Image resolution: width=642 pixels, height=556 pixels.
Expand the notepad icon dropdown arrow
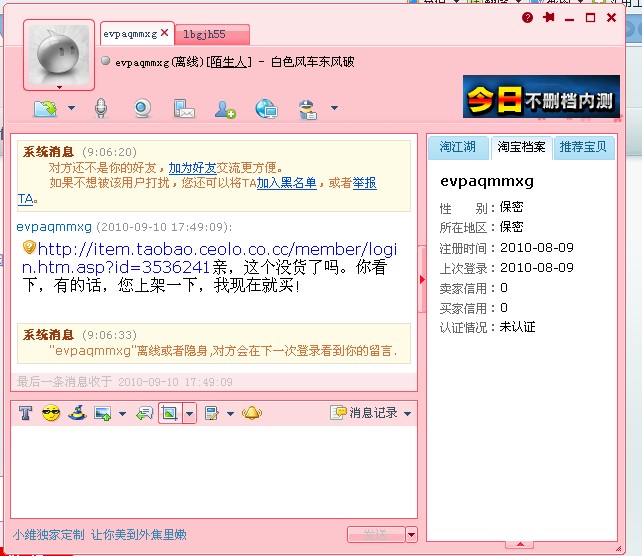(x=231, y=414)
